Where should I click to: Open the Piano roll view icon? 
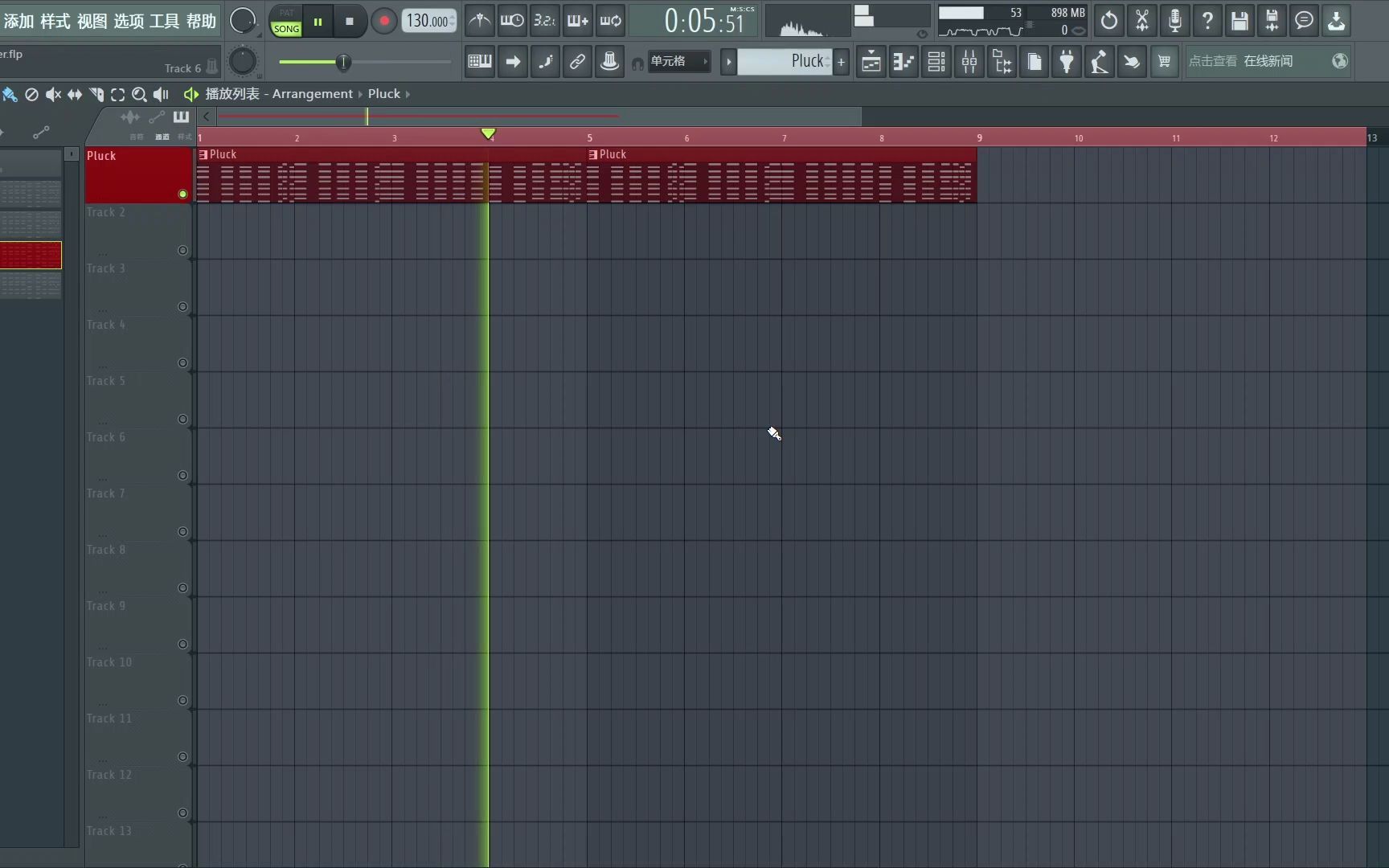(x=903, y=61)
